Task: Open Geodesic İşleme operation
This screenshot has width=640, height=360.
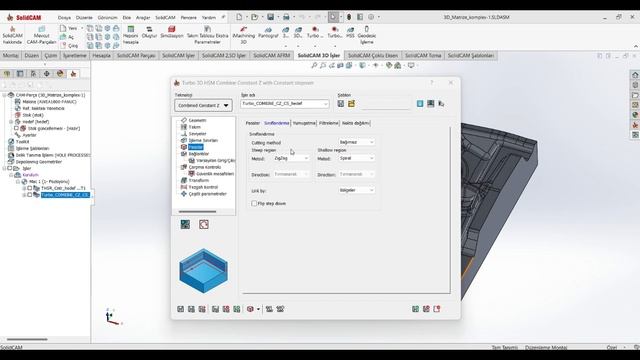Action: (x=367, y=35)
